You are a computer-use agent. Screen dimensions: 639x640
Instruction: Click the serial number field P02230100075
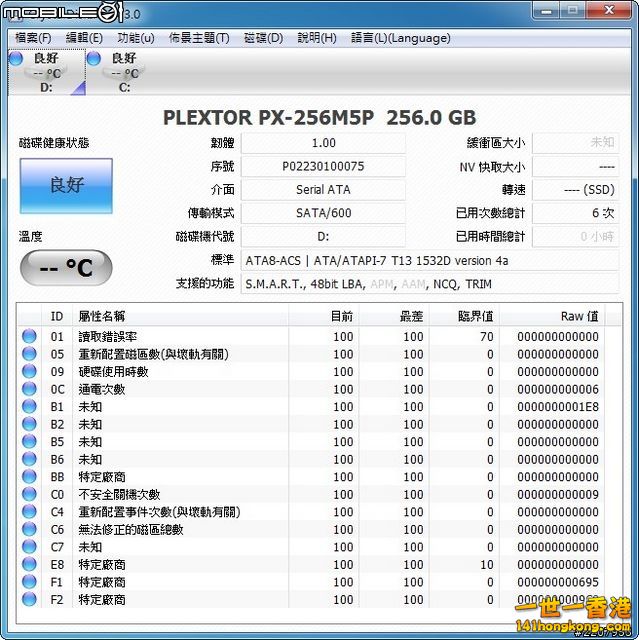(323, 167)
